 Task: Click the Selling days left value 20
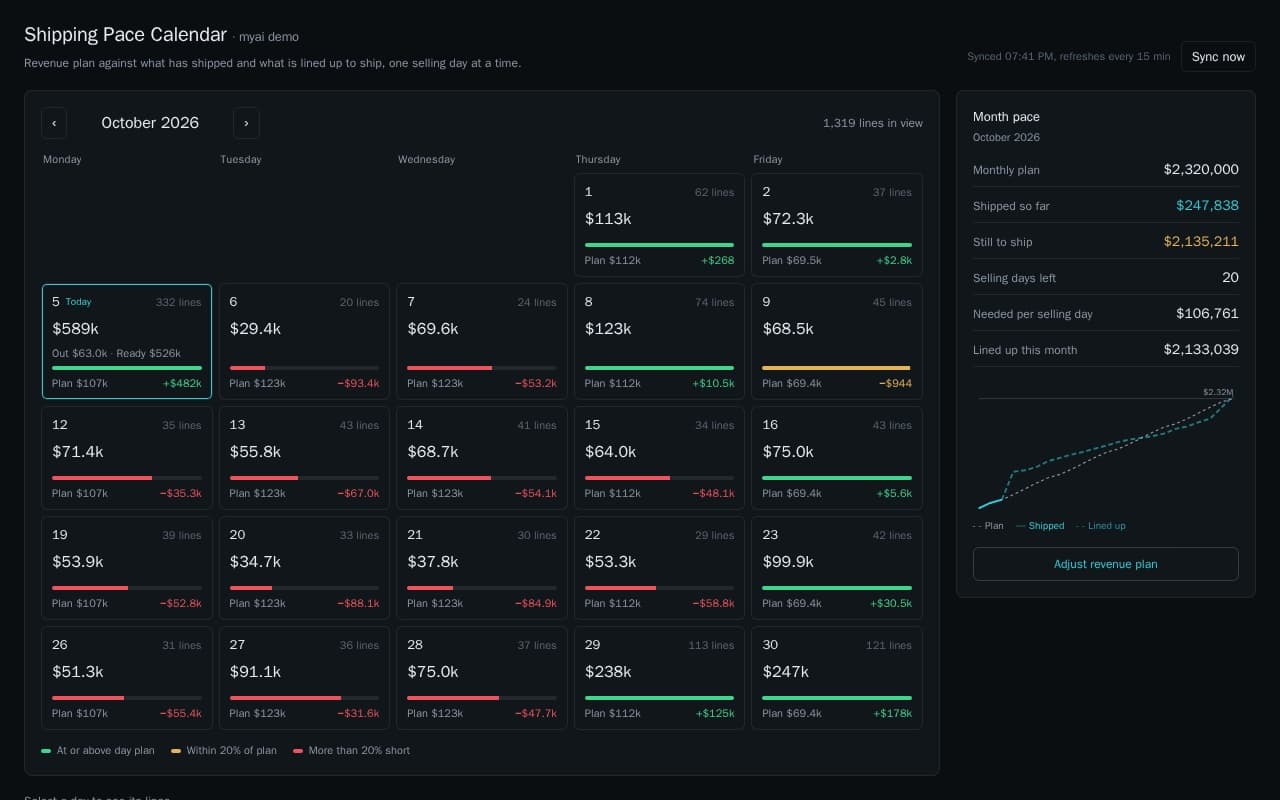point(1230,278)
